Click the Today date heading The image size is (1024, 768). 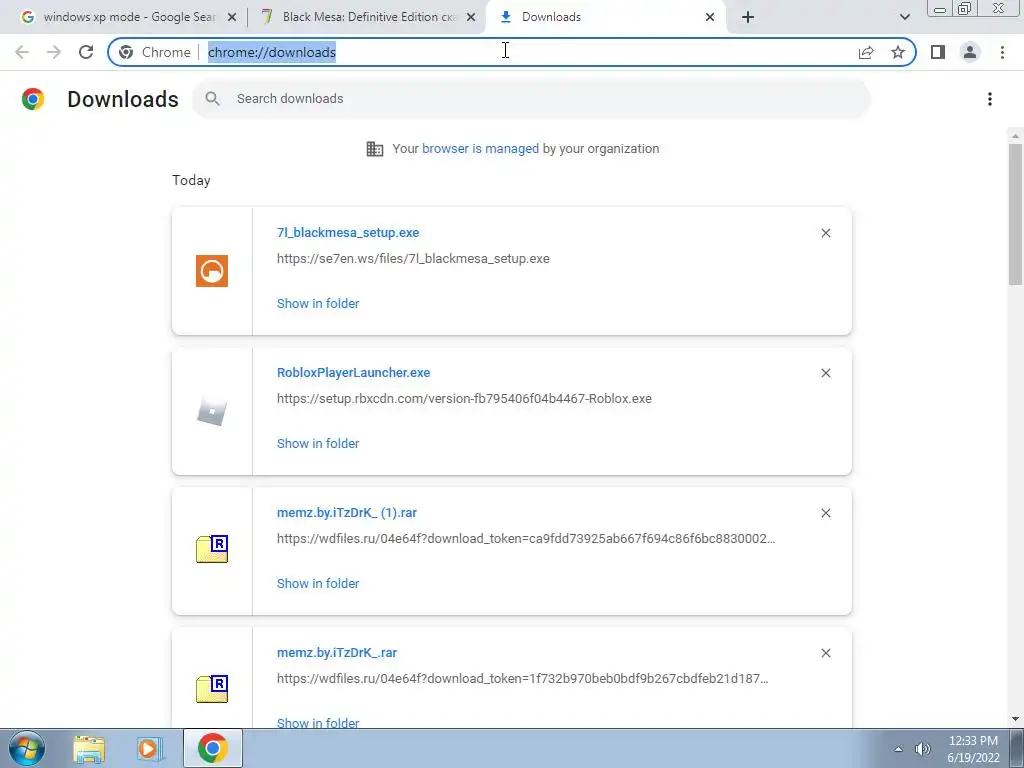click(x=191, y=180)
